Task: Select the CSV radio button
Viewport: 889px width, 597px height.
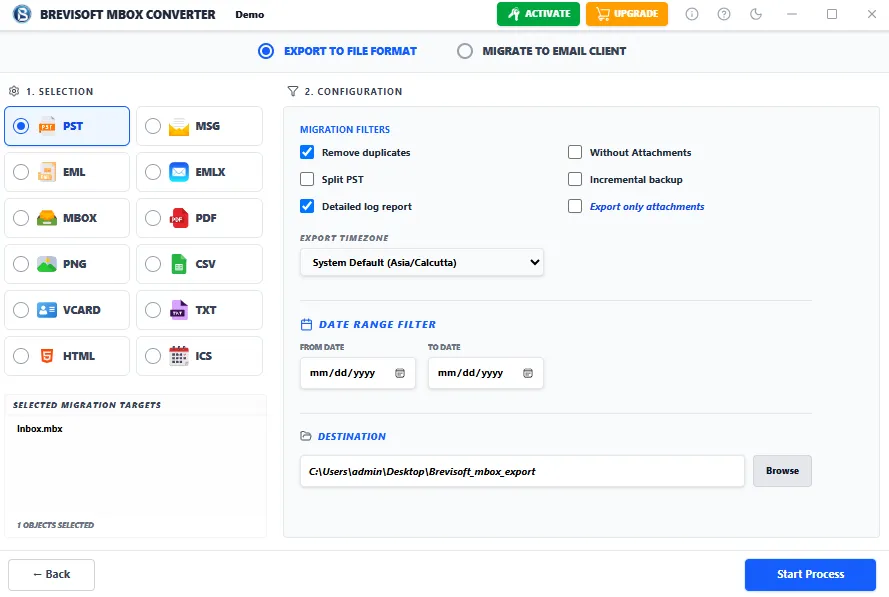Action: point(153,264)
